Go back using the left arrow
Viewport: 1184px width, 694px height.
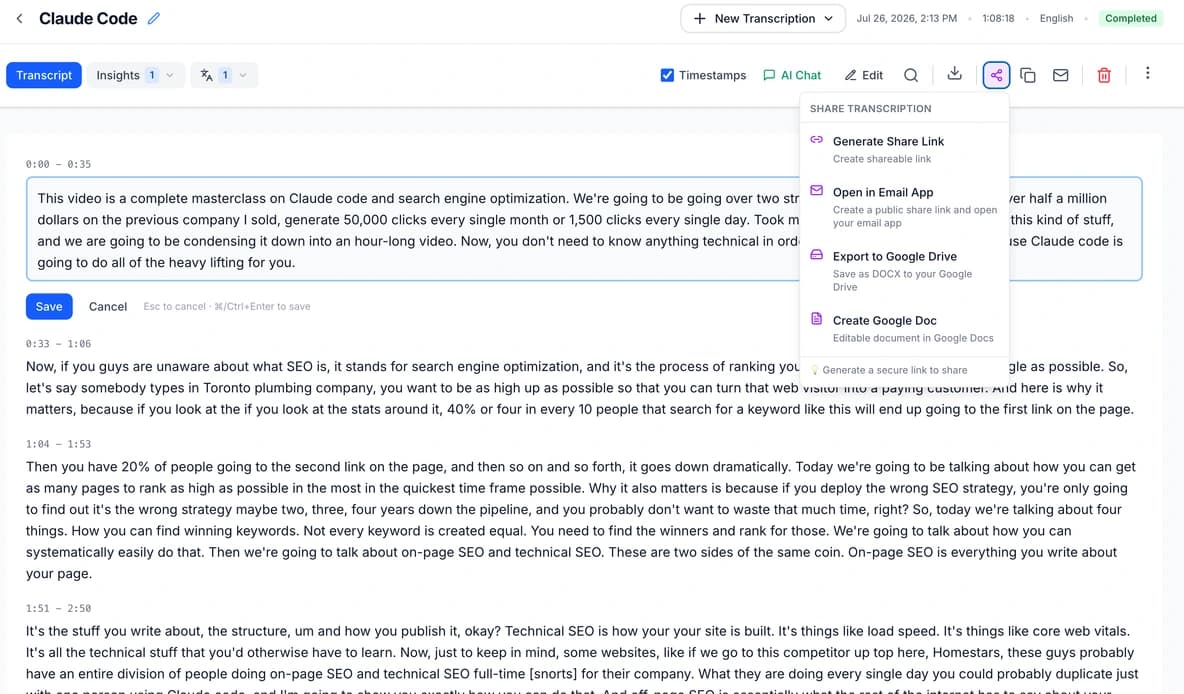click(x=20, y=18)
